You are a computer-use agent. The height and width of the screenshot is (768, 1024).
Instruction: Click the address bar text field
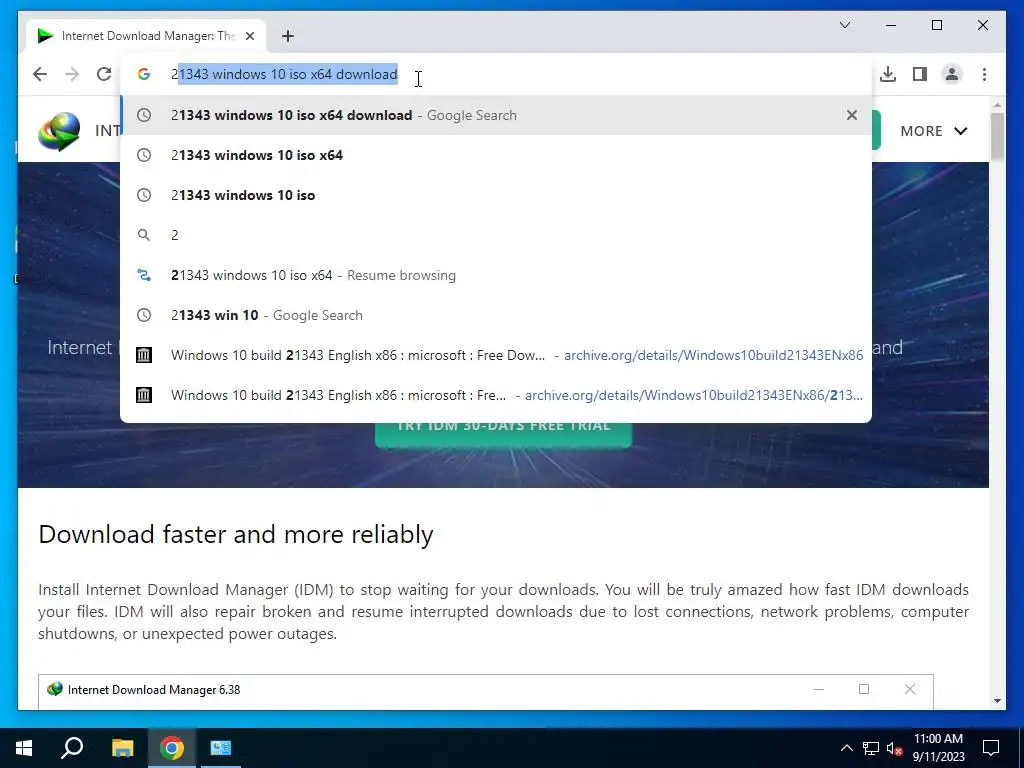(496, 74)
